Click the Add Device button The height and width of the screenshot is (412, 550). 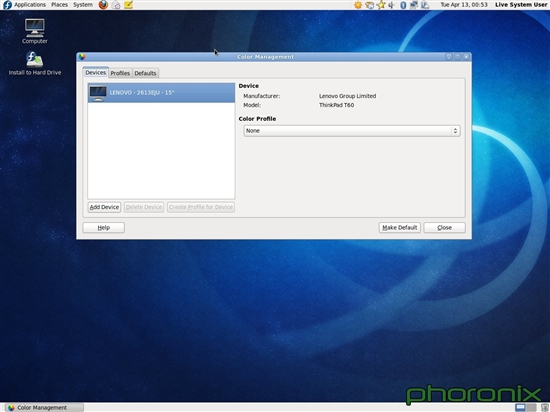[104, 207]
